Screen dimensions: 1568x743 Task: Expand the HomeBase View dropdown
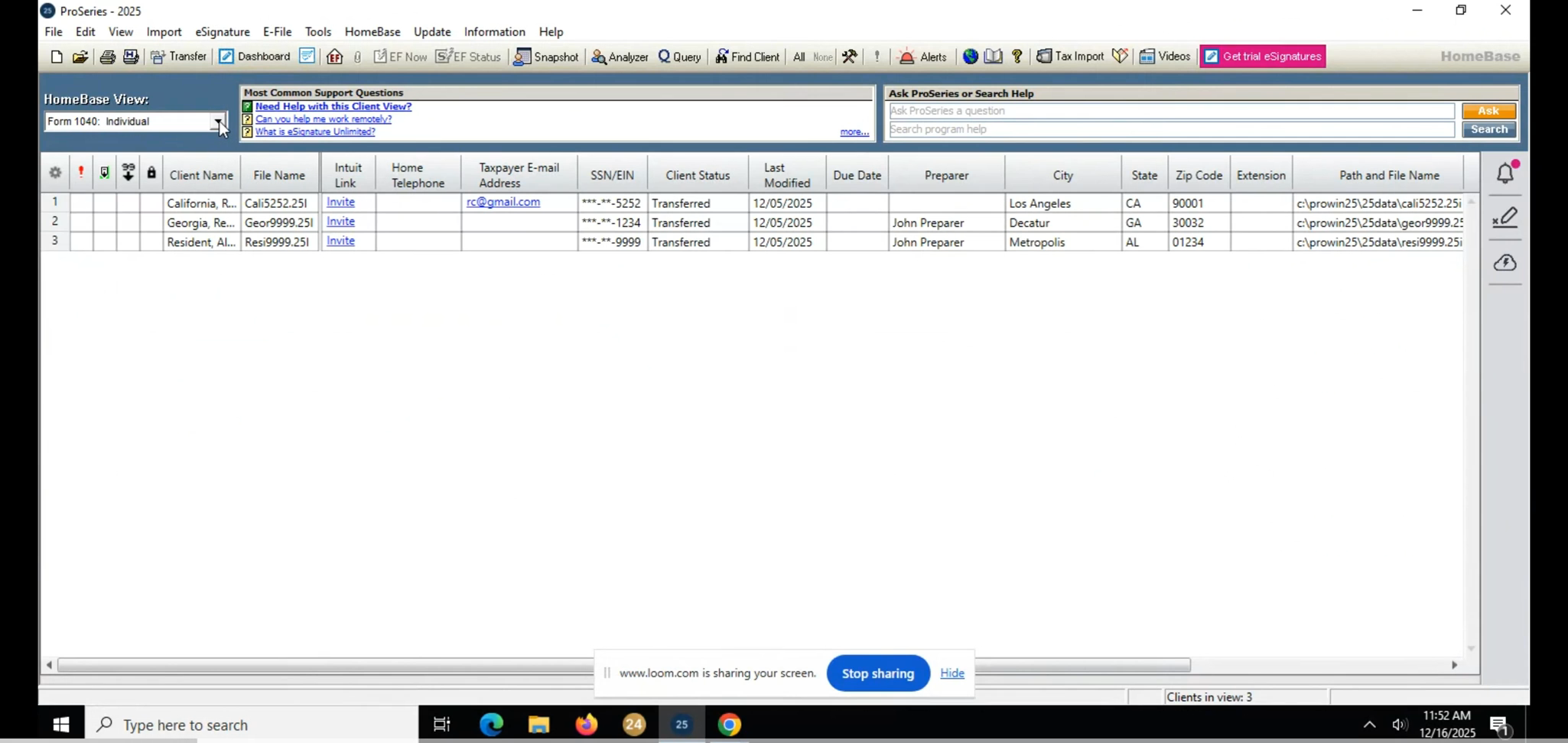click(218, 122)
